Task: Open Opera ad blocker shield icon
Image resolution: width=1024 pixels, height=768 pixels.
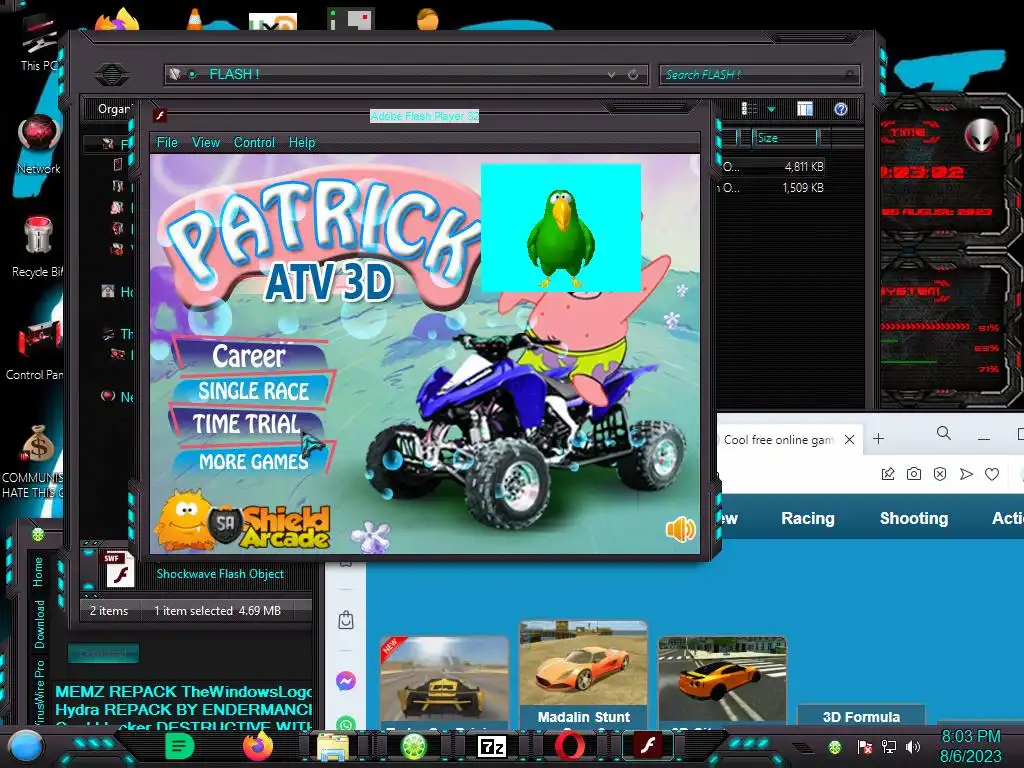Action: pos(940,474)
